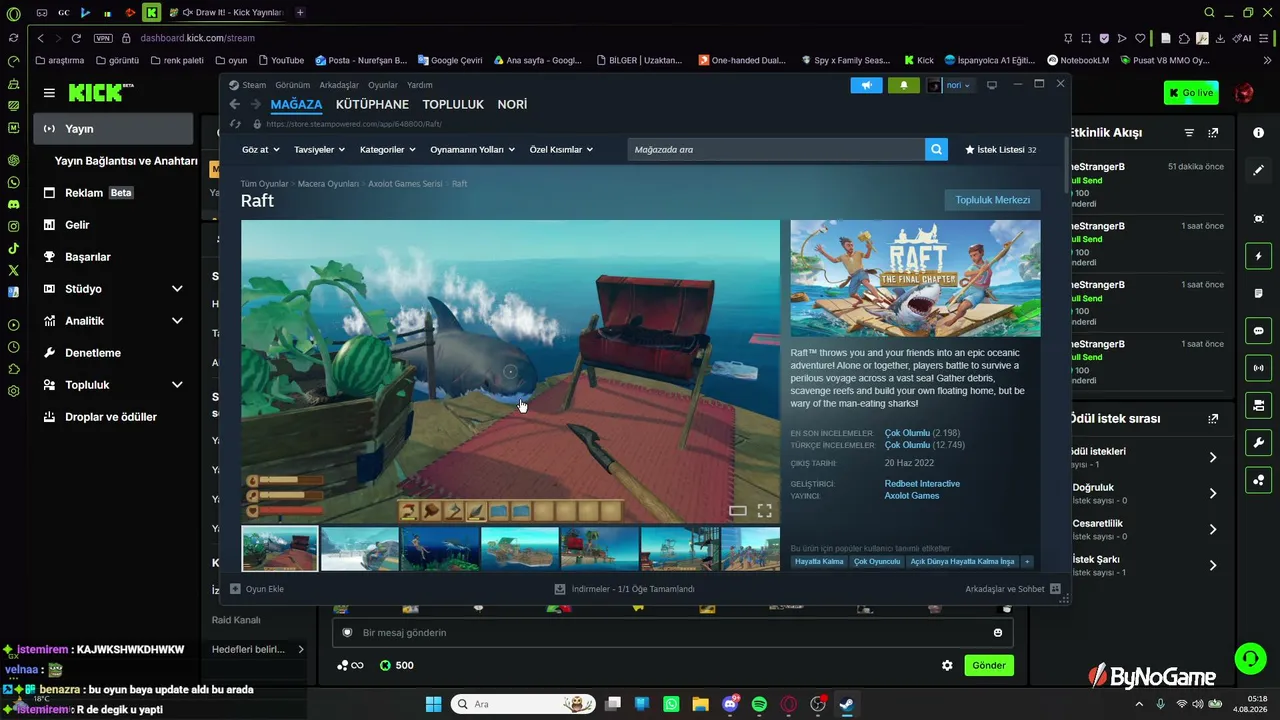Unmute the Draw It! Kick tab audio
This screenshot has height=720, width=1280.
pyautogui.click(x=187, y=12)
